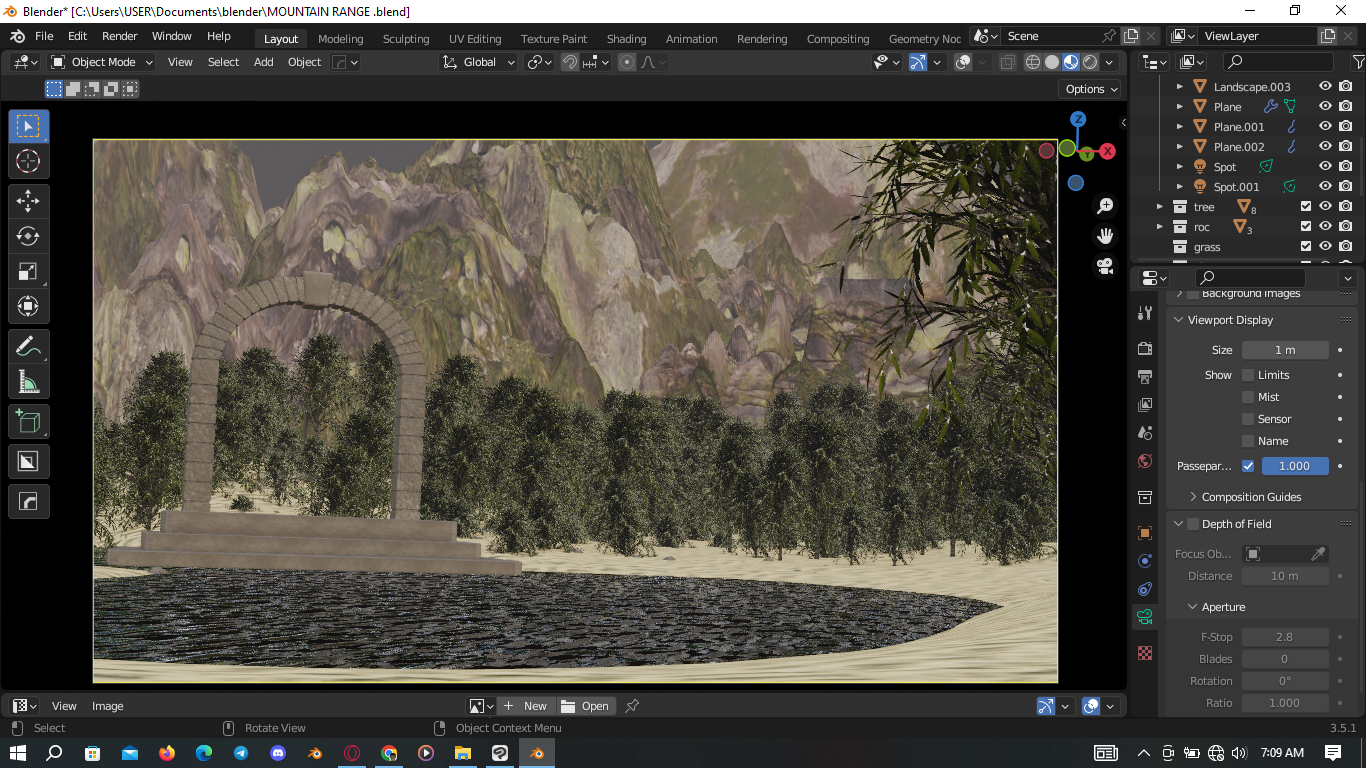Viewport: 1366px width, 768px height.
Task: Select the Select Box tool
Action: pyautogui.click(x=28, y=127)
